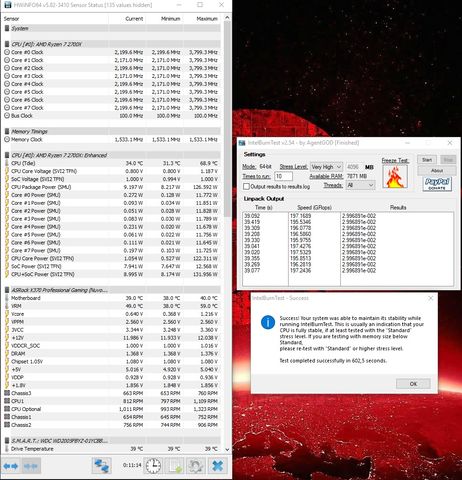Click the Times to run input field
The image size is (462, 480).
284,176
